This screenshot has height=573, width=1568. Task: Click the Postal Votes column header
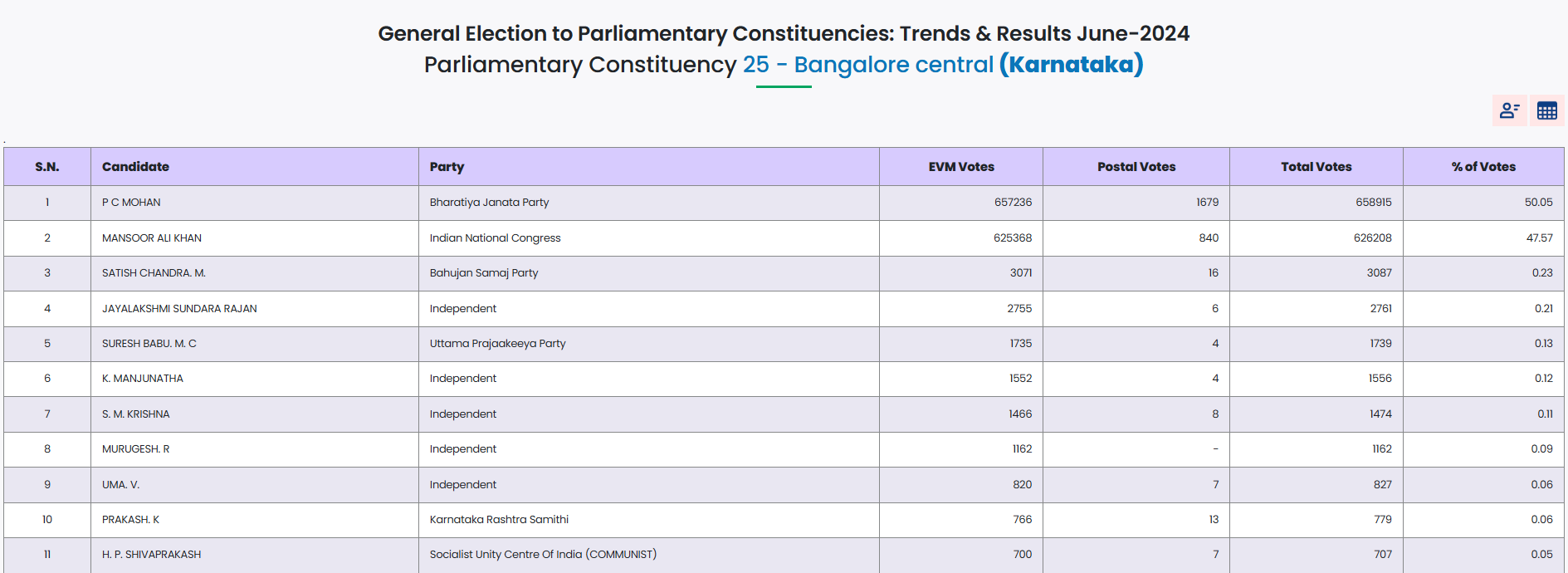coord(1136,167)
